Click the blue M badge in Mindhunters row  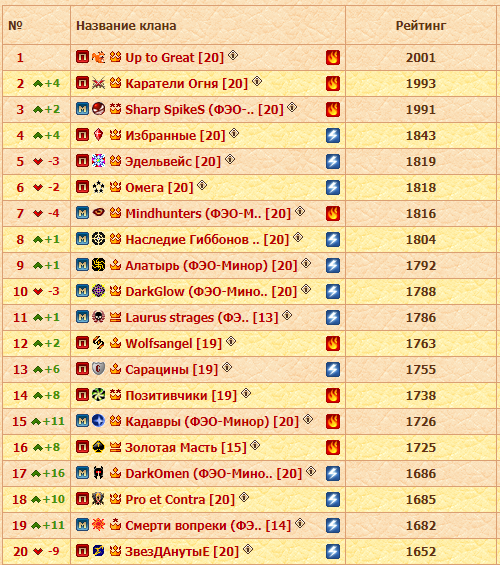tap(82, 213)
